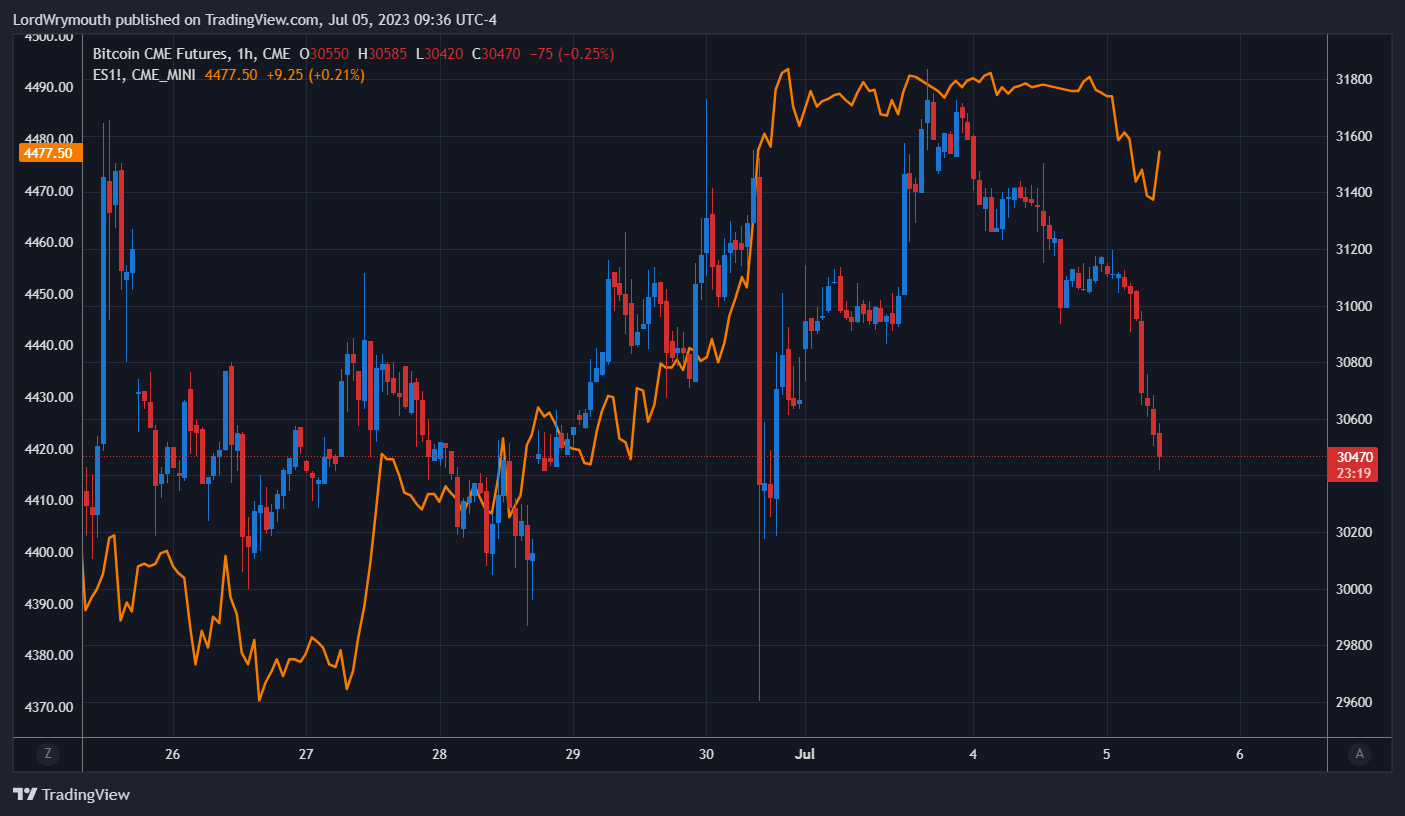Click the 31800 label on right price scale
The width and height of the screenshot is (1405, 816).
(x=1353, y=79)
